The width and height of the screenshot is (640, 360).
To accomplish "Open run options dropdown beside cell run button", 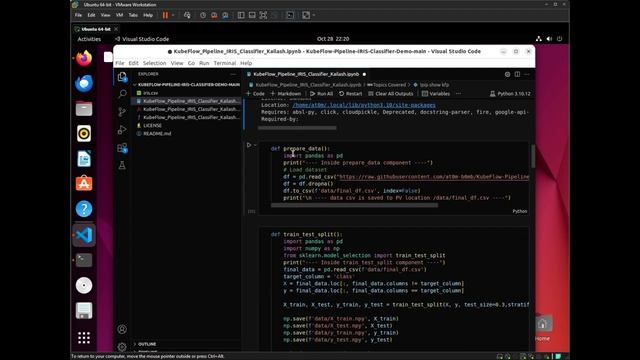I will click(255, 145).
